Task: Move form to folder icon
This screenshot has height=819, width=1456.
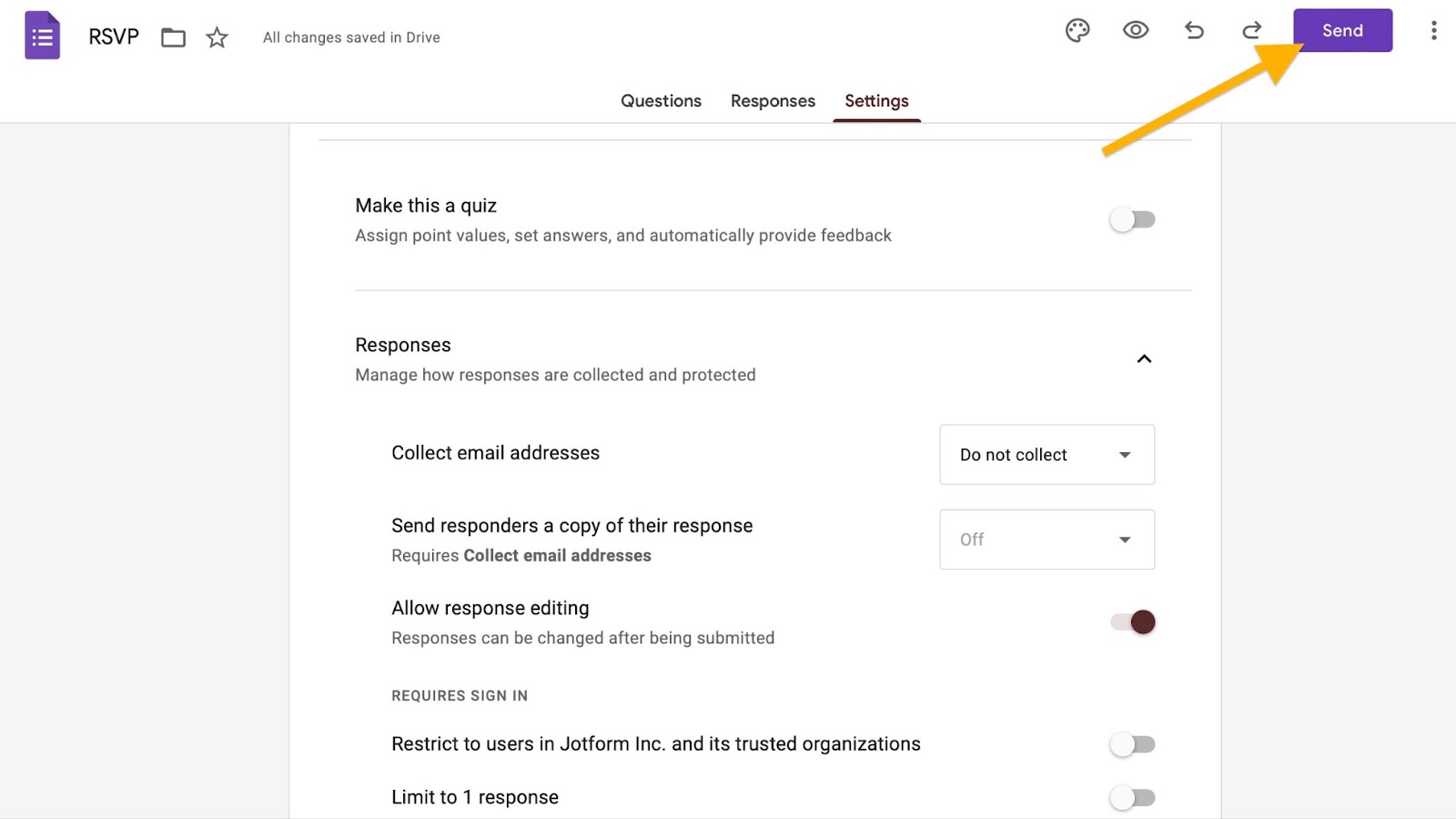Action: 173,37
